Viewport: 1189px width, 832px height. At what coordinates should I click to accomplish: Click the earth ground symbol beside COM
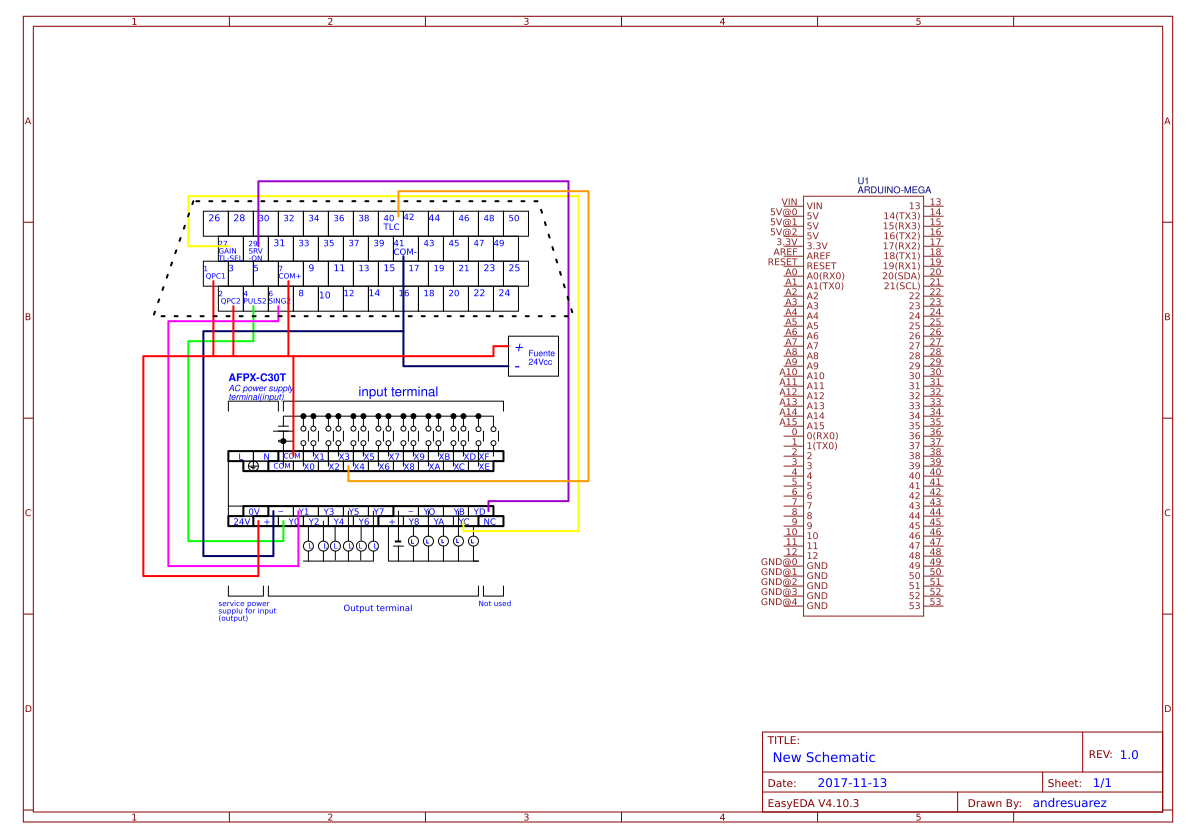coord(252,466)
